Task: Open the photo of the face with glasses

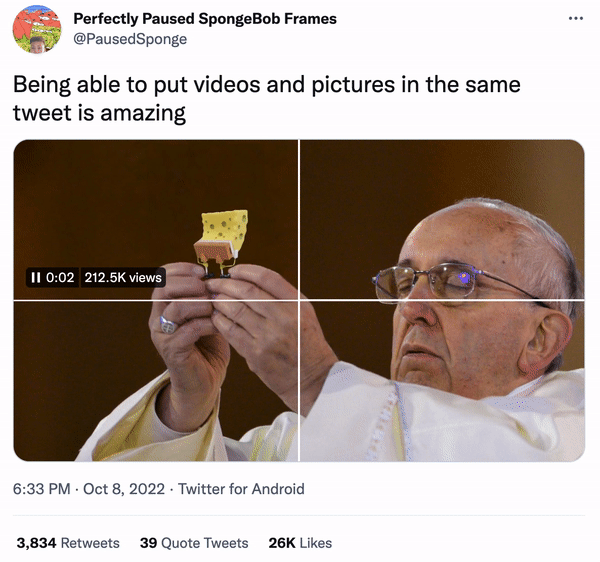Action: tap(442, 219)
